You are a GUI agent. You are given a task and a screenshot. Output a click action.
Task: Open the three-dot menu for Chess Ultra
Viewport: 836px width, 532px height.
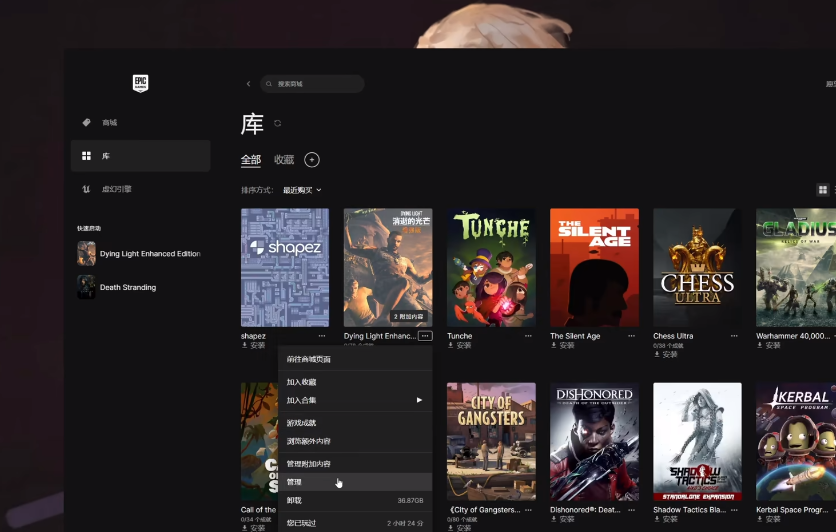click(734, 336)
